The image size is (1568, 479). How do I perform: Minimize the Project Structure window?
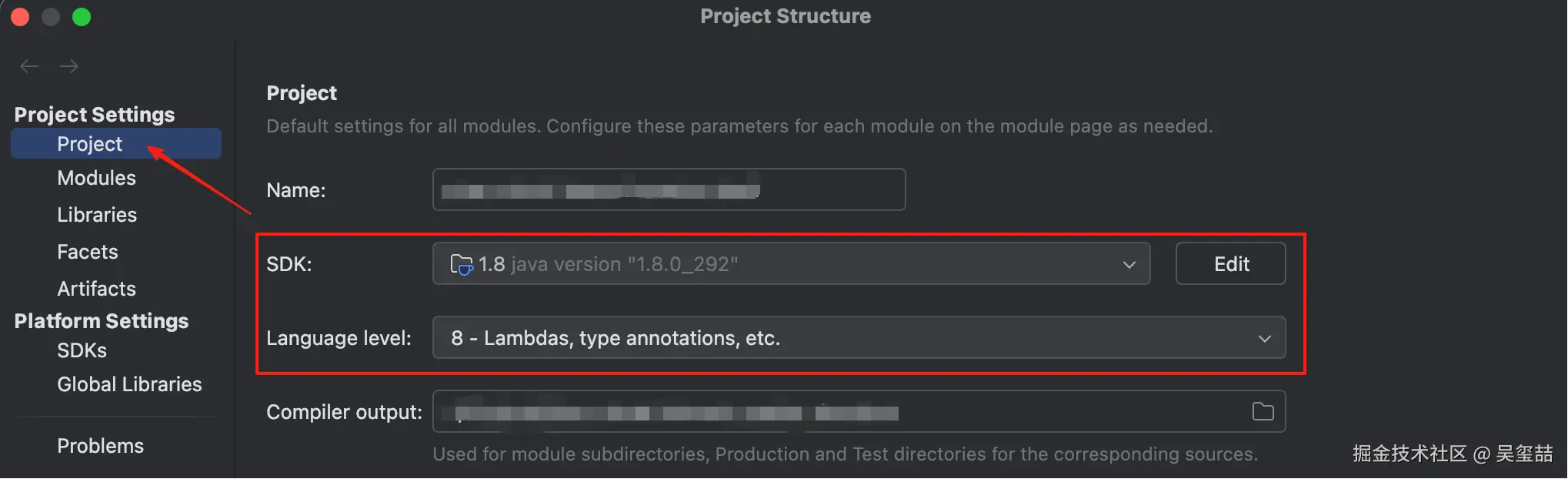(x=51, y=17)
